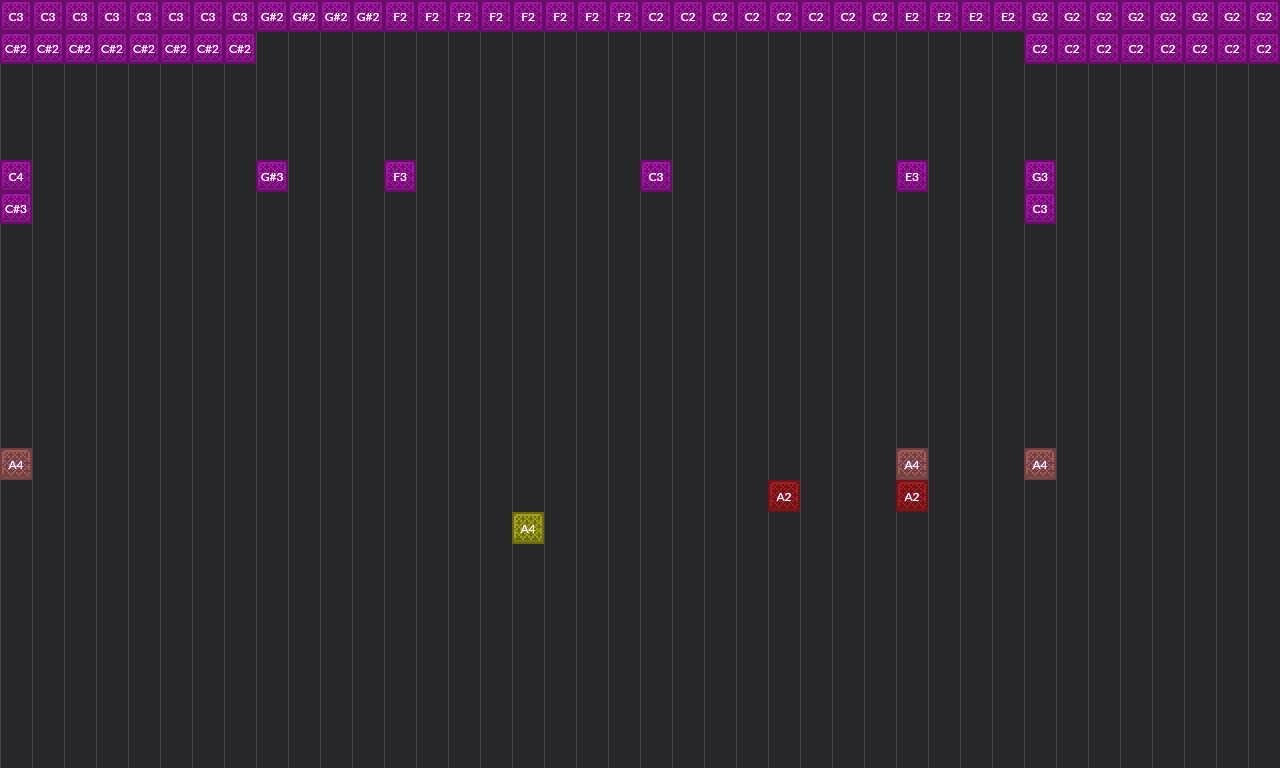Select the G3 note block

1040,177
